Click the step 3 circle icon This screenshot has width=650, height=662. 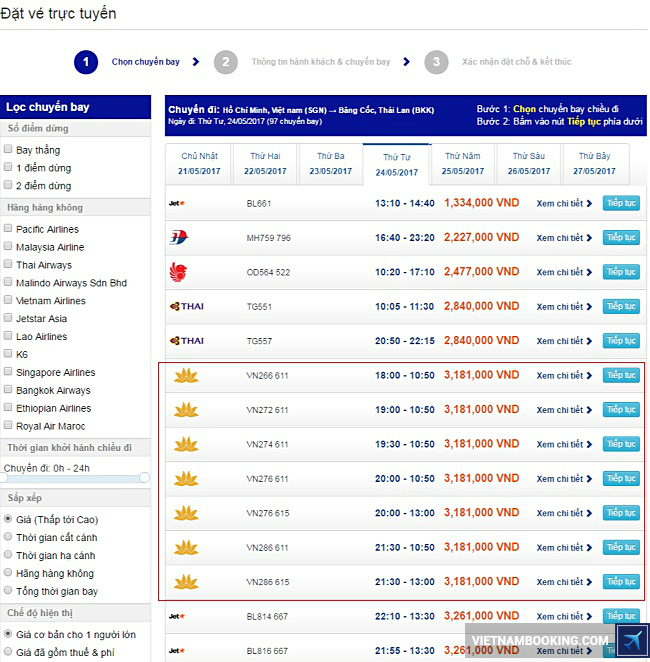436,62
